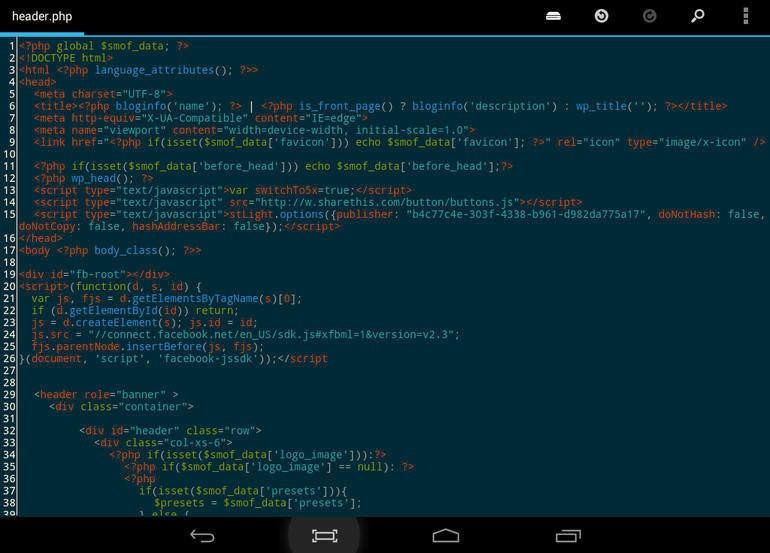Open the three-dot overflow menu
This screenshot has height=553, width=770.
[745, 16]
